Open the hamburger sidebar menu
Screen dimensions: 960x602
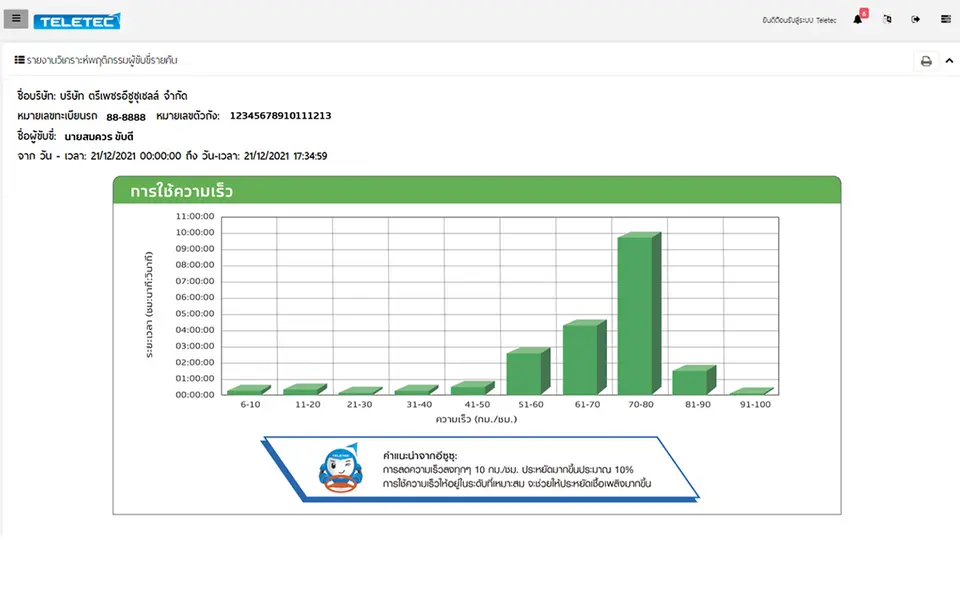point(16,18)
